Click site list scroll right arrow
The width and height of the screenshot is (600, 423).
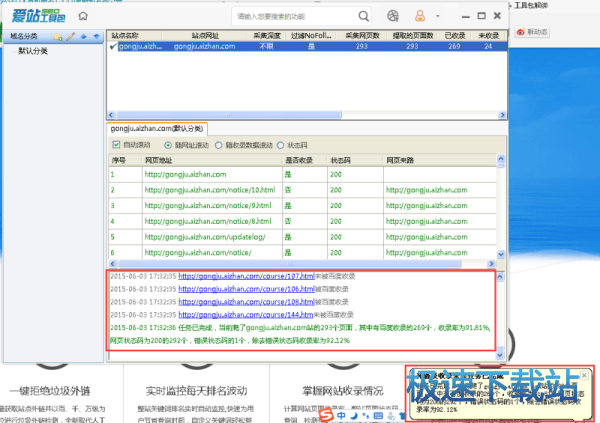502,115
